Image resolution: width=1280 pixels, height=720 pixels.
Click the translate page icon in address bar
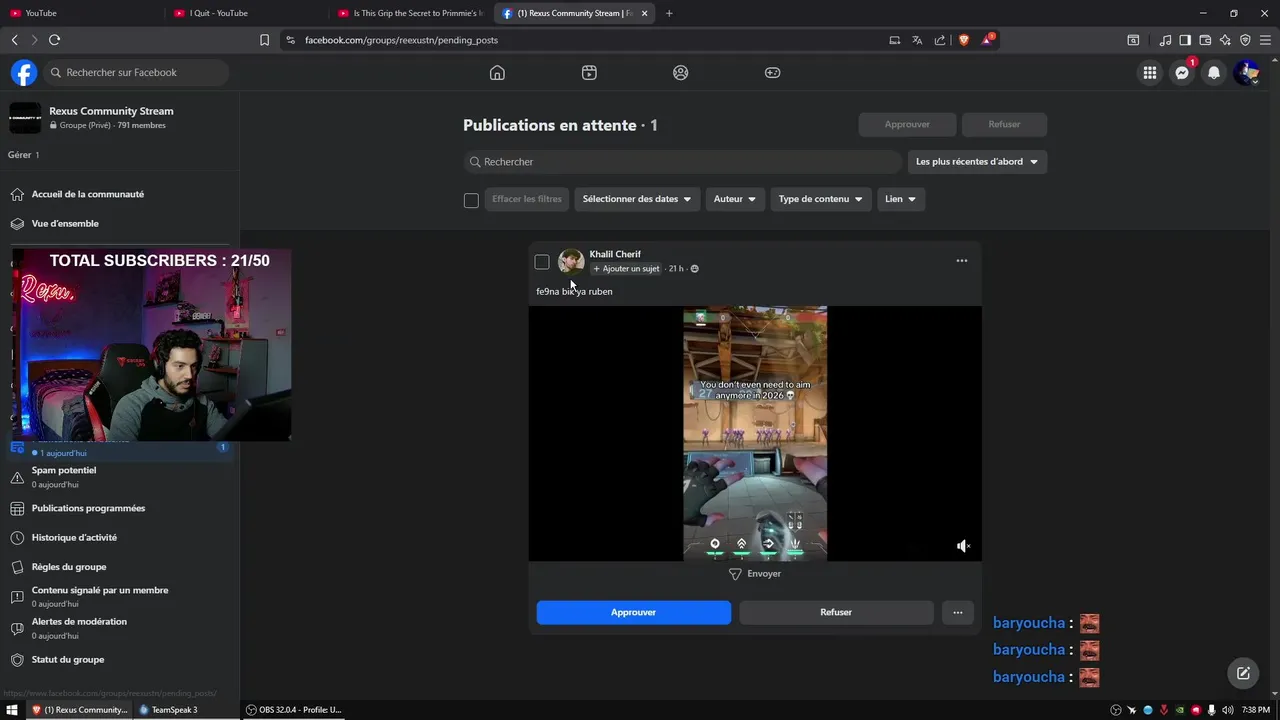[x=917, y=40]
